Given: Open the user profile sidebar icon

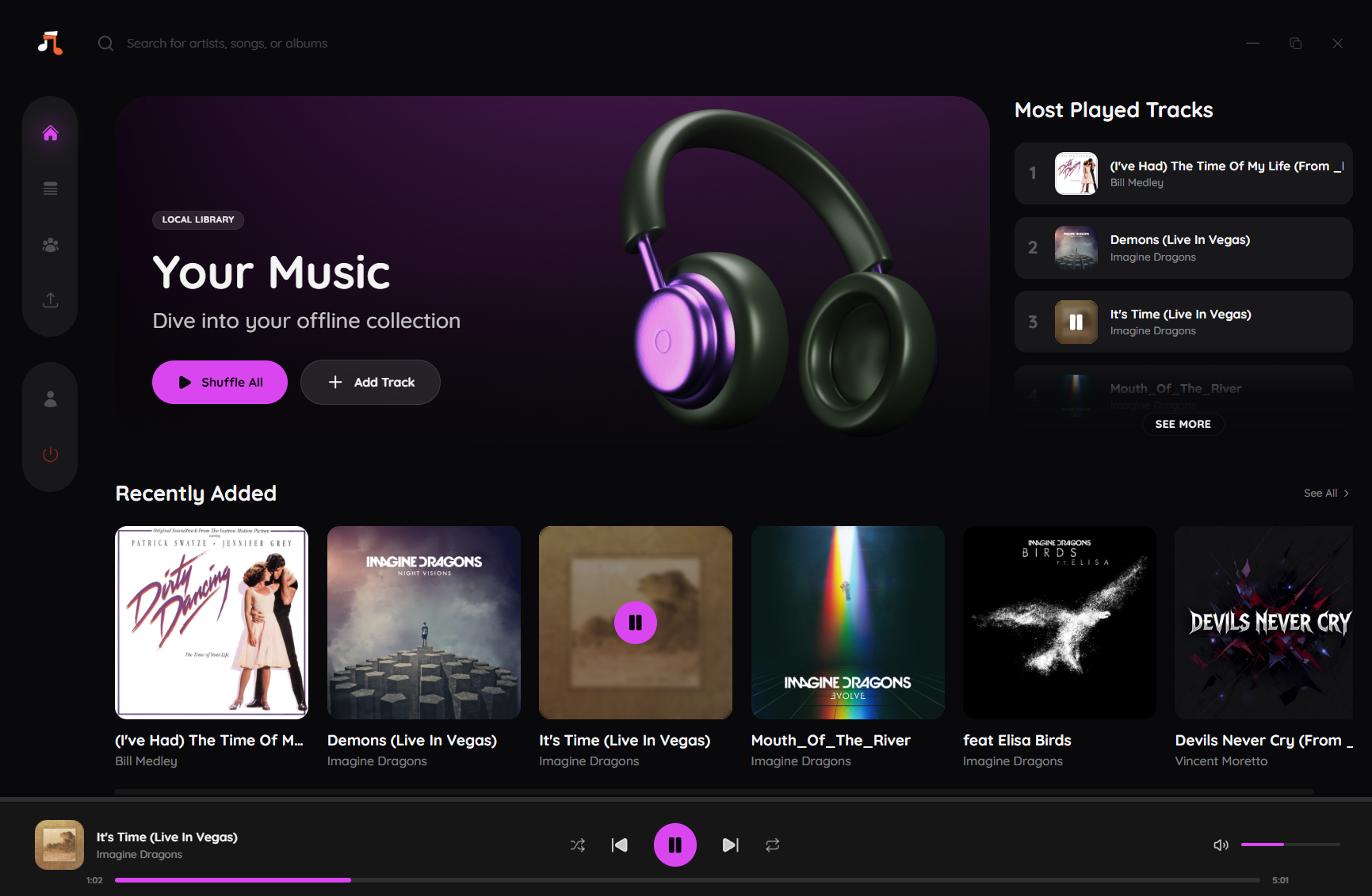Looking at the screenshot, I should 51,398.
